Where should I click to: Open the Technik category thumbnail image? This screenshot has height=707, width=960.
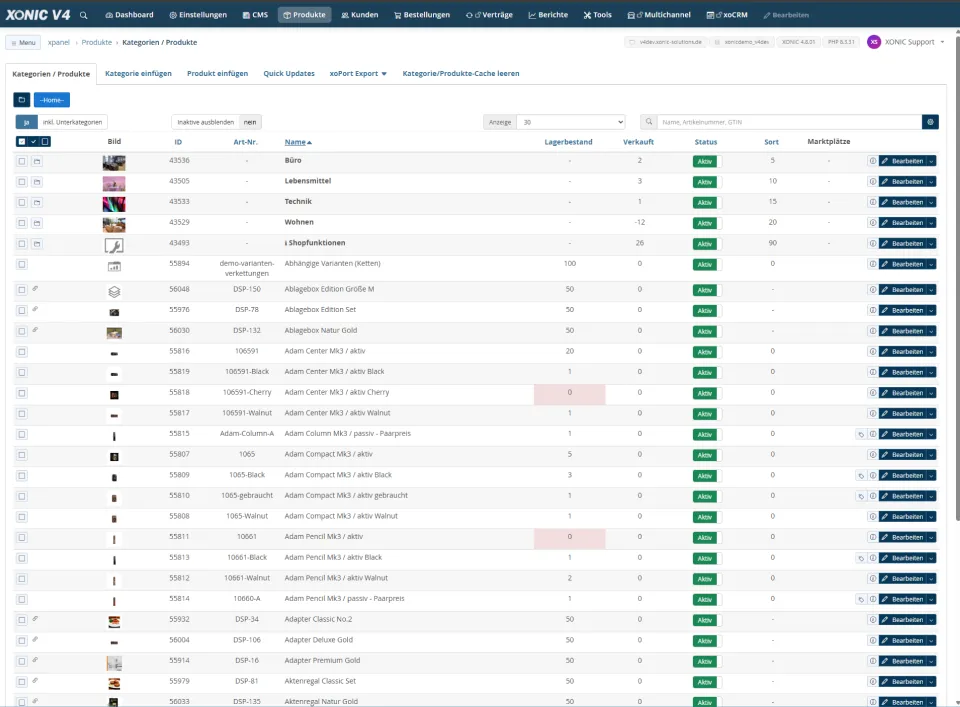(114, 203)
